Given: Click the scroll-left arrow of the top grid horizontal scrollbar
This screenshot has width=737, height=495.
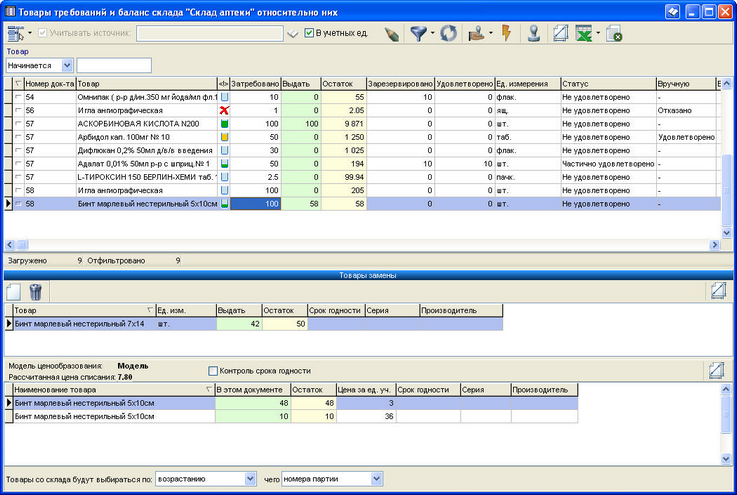Looking at the screenshot, I should 9,244.
